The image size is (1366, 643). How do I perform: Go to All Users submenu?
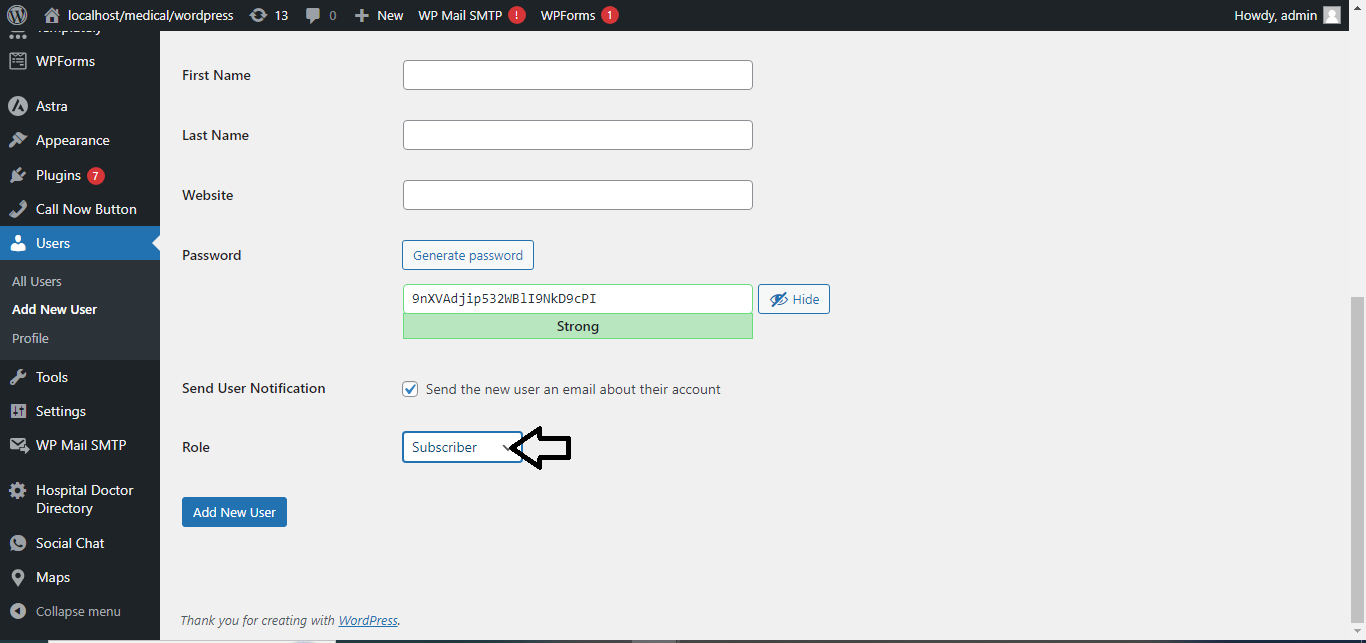coord(37,281)
